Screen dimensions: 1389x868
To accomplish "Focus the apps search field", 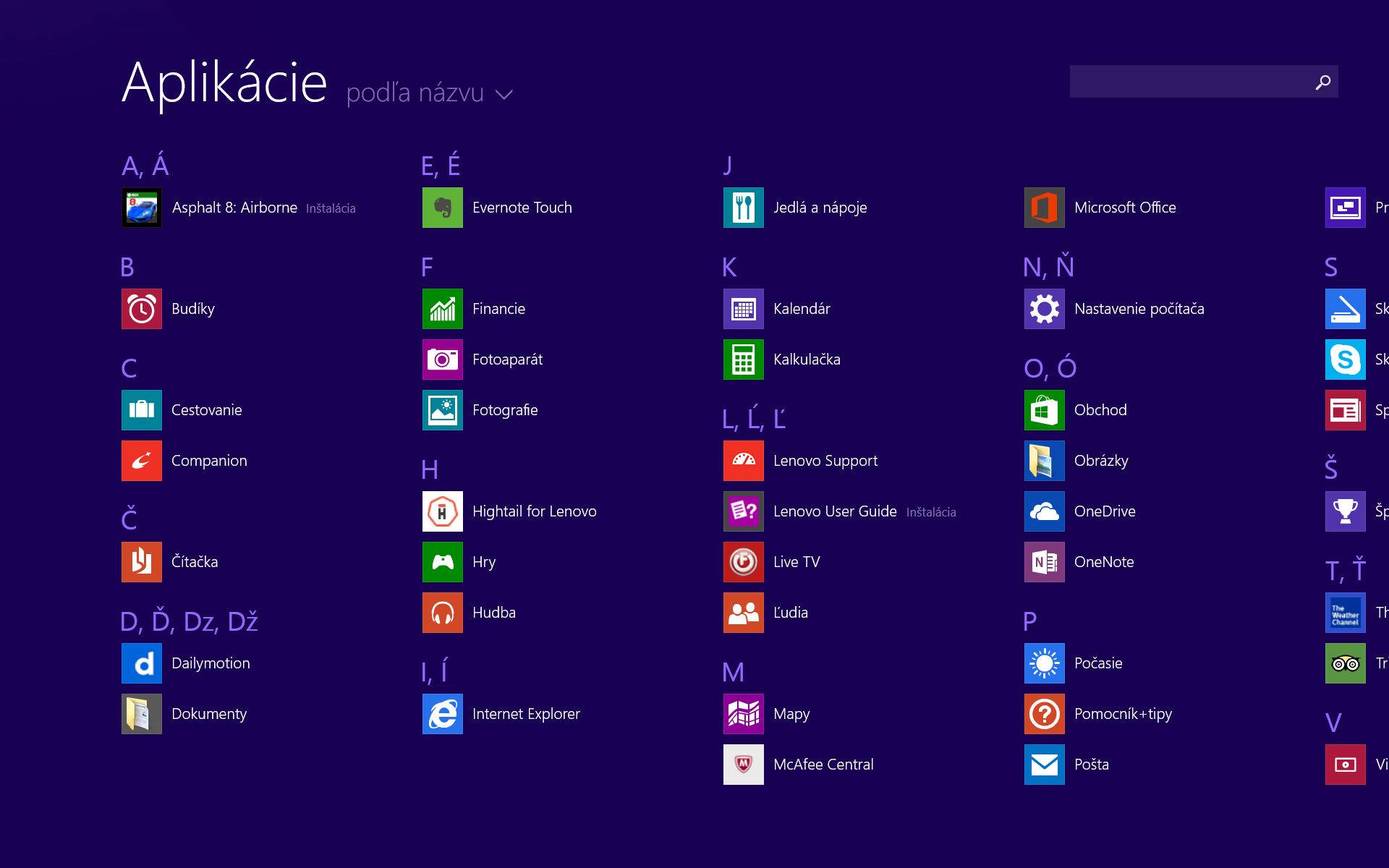I will tap(1204, 82).
